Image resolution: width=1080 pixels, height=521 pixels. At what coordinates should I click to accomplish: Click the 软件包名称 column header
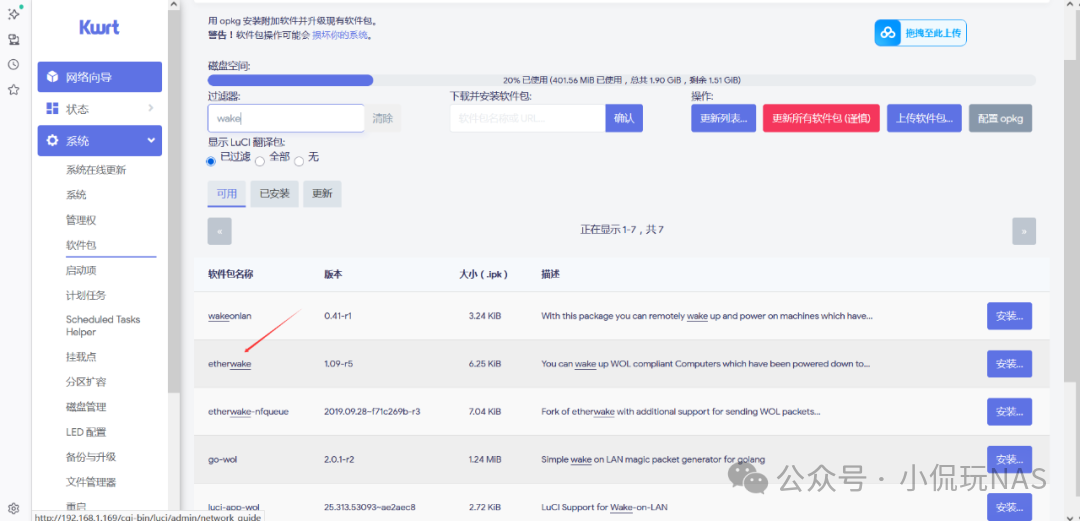(x=231, y=274)
